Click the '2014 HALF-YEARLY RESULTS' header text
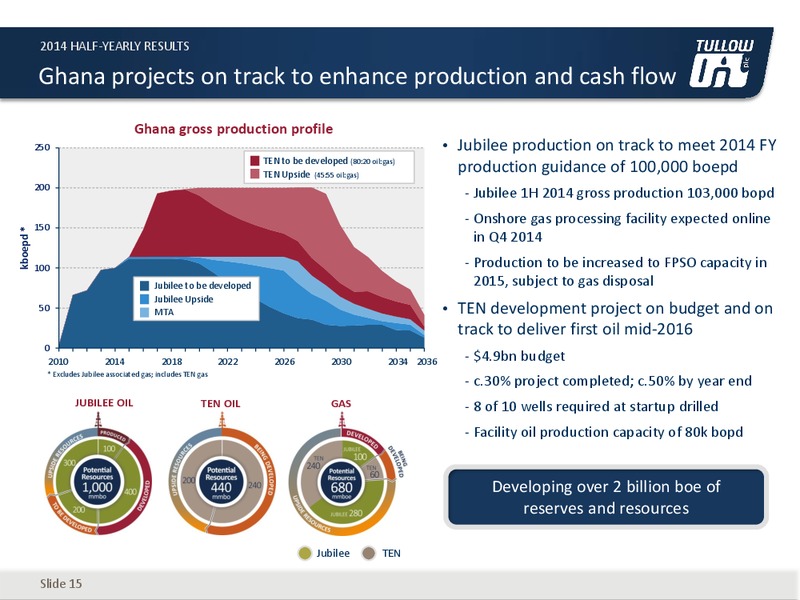The width and height of the screenshot is (800, 600). tap(115, 46)
